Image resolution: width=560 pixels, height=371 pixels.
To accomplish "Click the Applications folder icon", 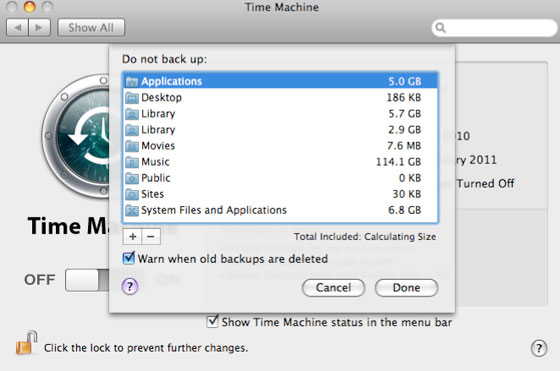I will click(132, 81).
